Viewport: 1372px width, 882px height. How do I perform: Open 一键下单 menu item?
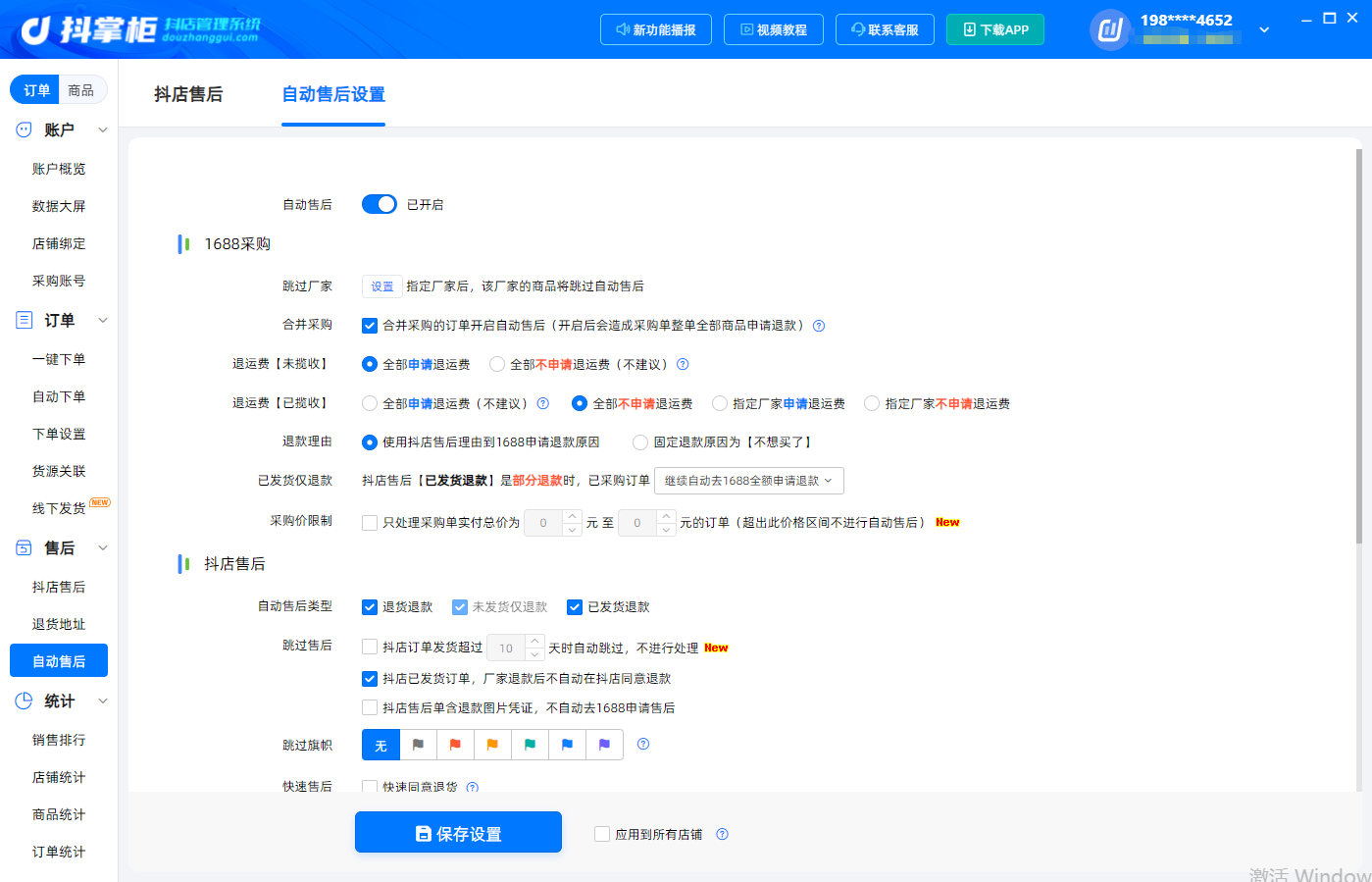pos(59,359)
